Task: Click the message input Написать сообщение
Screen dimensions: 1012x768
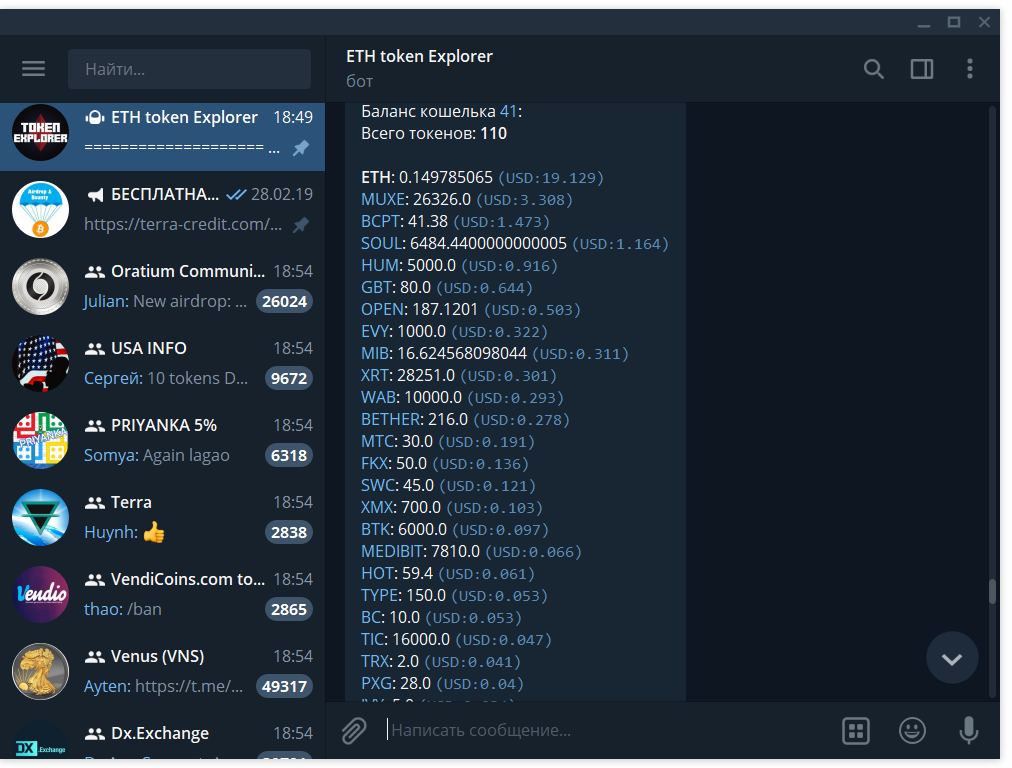Action: pos(607,730)
